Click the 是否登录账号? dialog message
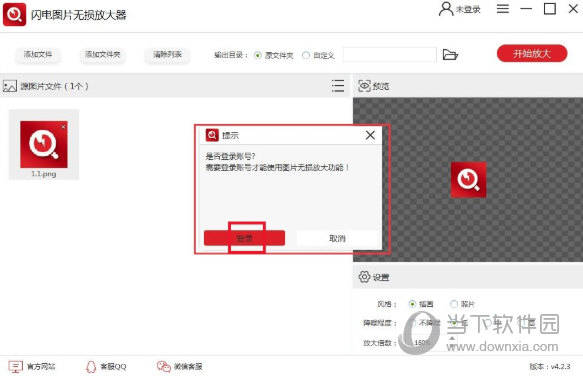 click(x=231, y=156)
